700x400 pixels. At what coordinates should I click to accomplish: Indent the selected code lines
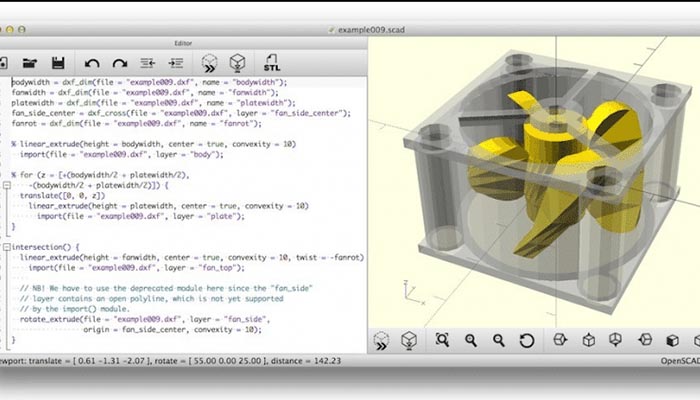click(175, 62)
